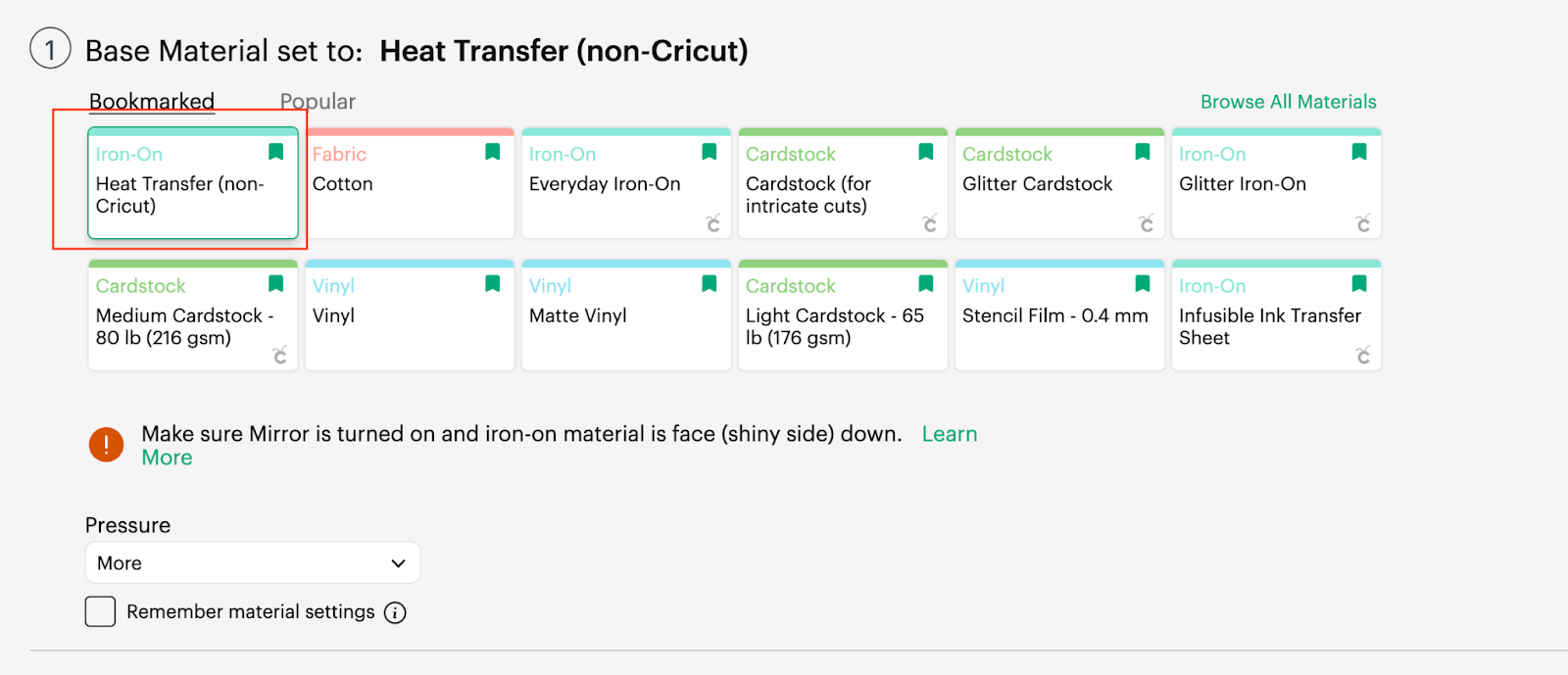The image size is (1568, 675).
Task: Click the Pressure dropdown chevron arrow
Action: pyautogui.click(x=398, y=563)
